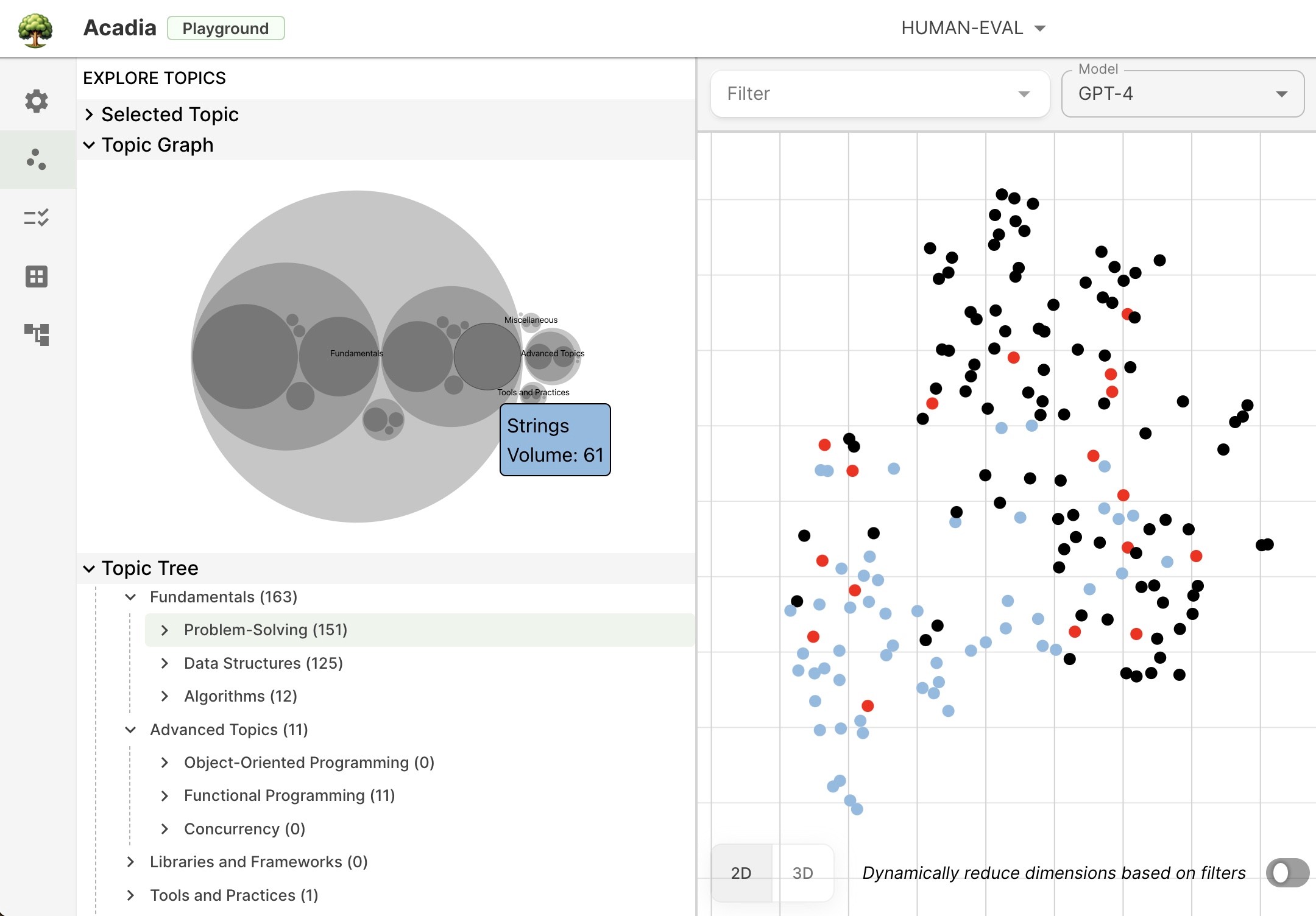Click the Acadia tree logo
1316x916 pixels.
pos(35,29)
